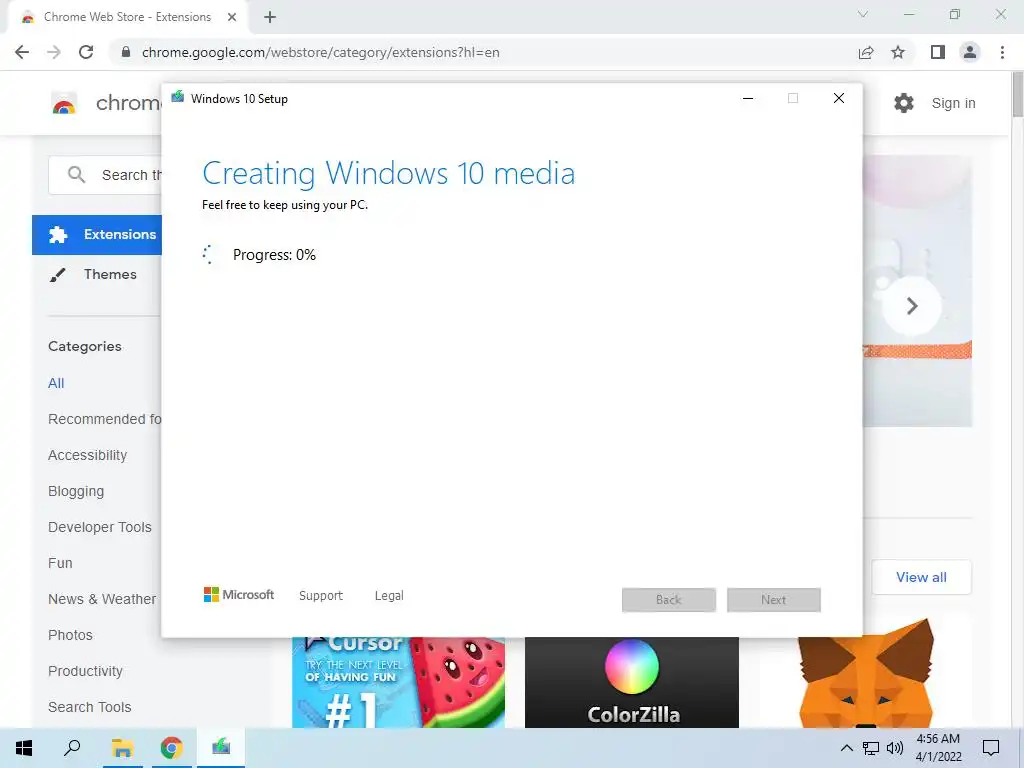Choose the Search Tools category

[89, 707]
